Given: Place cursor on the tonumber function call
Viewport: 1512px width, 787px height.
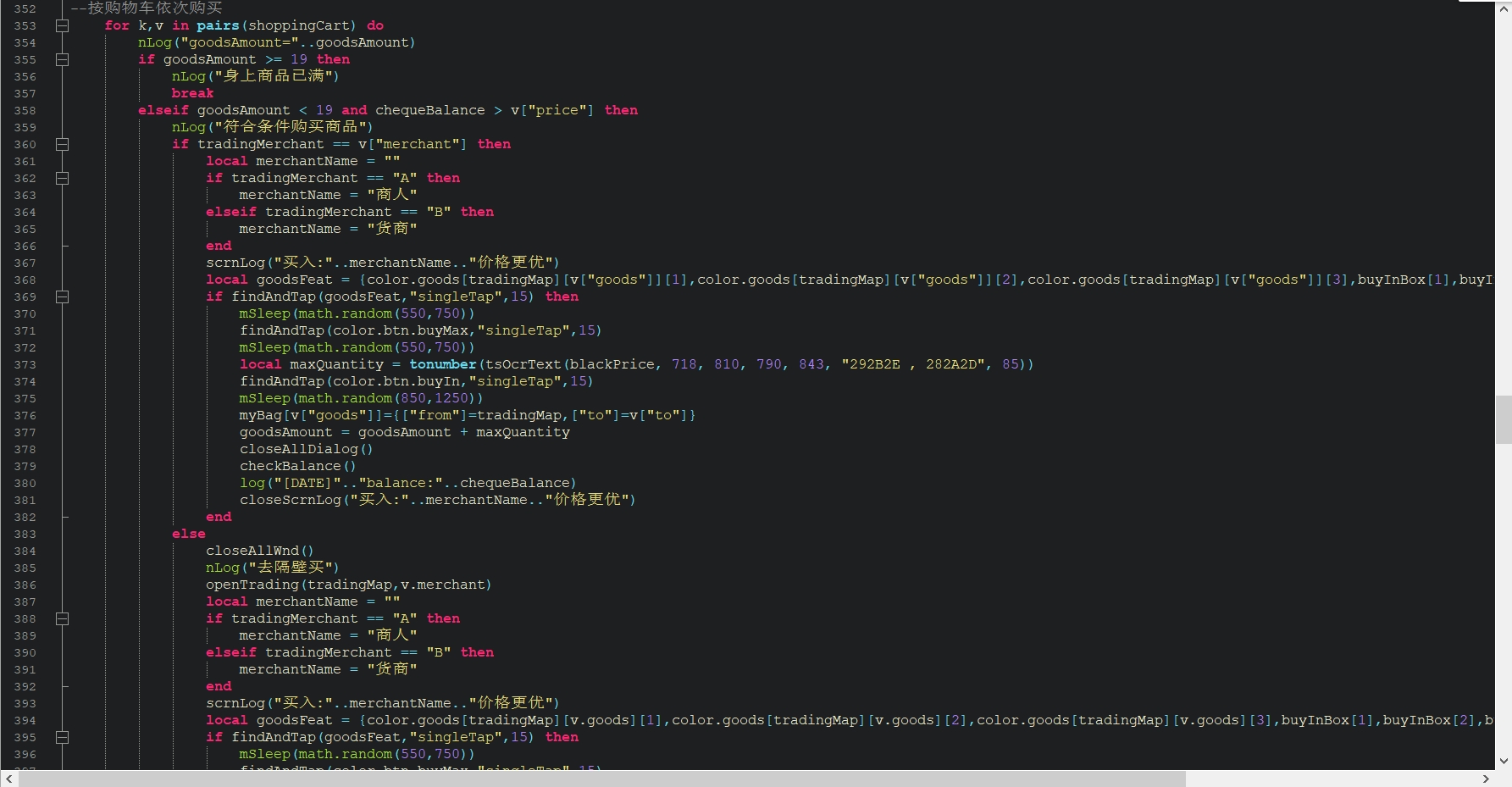Looking at the screenshot, I should pyautogui.click(x=442, y=364).
